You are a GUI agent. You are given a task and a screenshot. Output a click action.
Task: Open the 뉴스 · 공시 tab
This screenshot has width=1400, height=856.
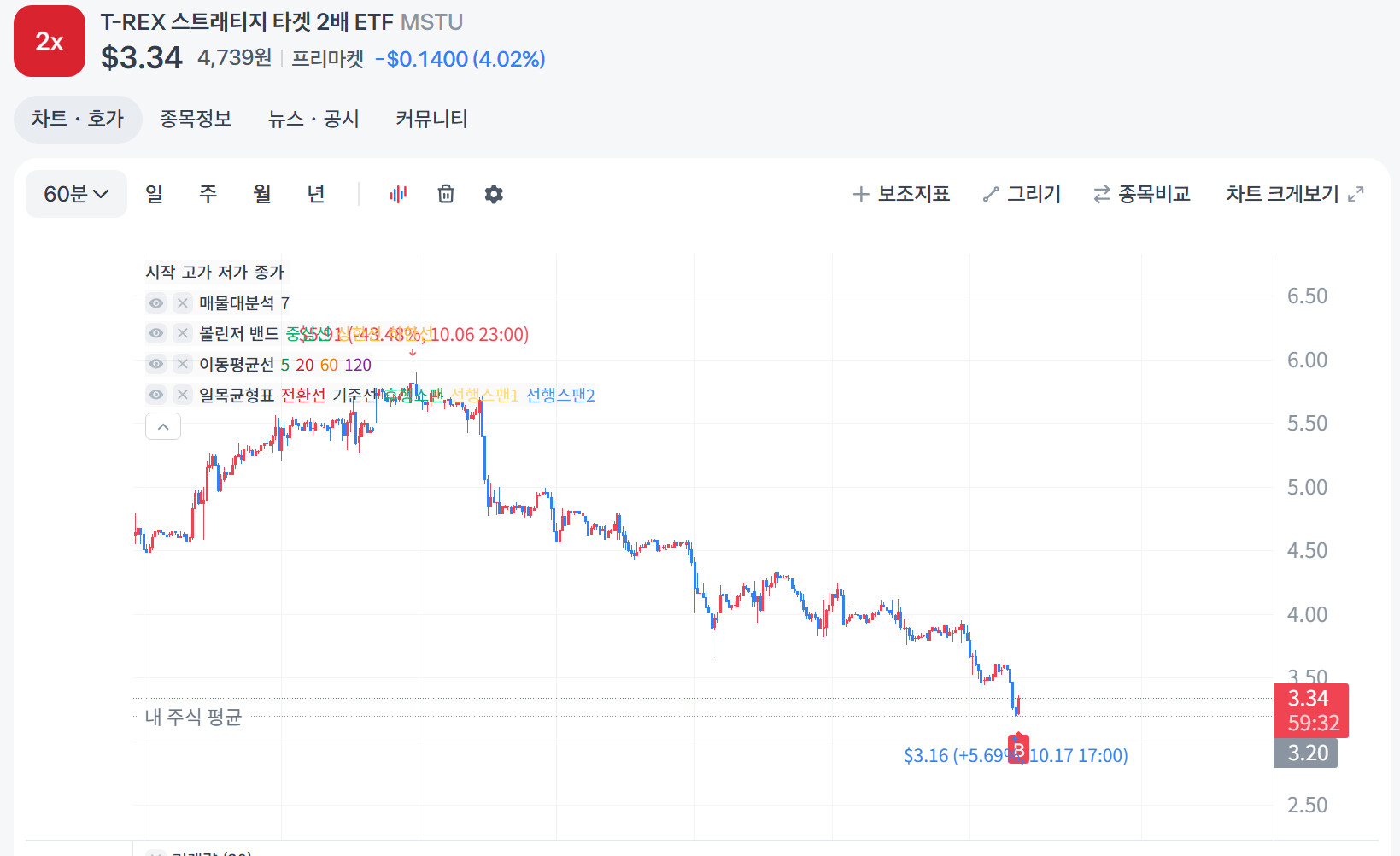click(313, 119)
